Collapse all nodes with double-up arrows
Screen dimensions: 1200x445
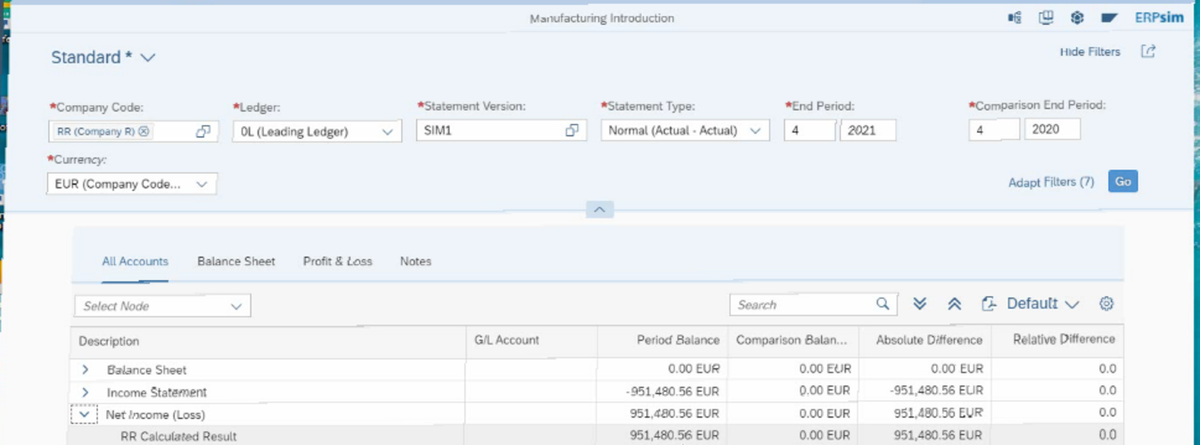click(x=955, y=304)
